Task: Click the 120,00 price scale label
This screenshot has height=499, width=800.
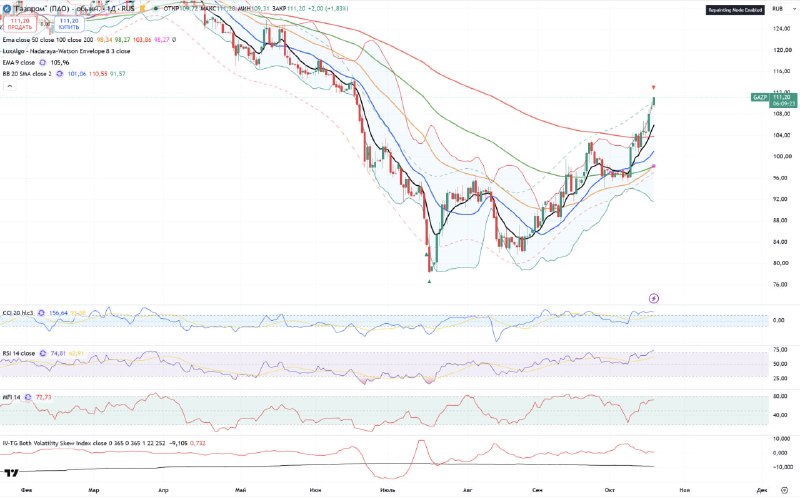Action: click(782, 50)
